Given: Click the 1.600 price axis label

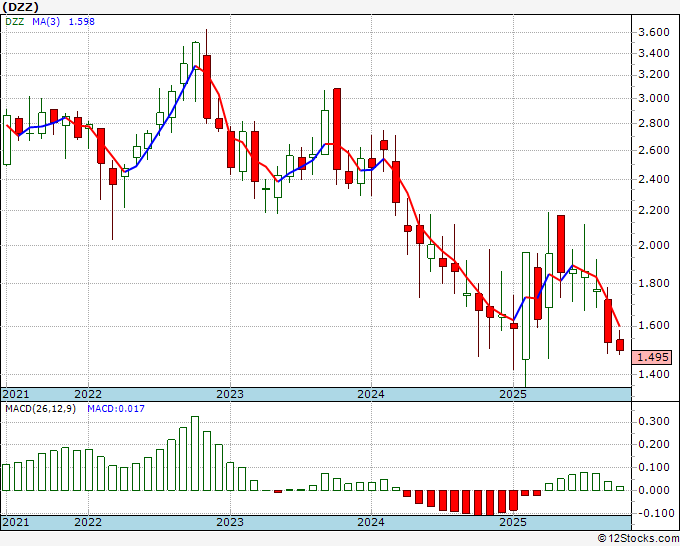Looking at the screenshot, I should pyautogui.click(x=654, y=326).
